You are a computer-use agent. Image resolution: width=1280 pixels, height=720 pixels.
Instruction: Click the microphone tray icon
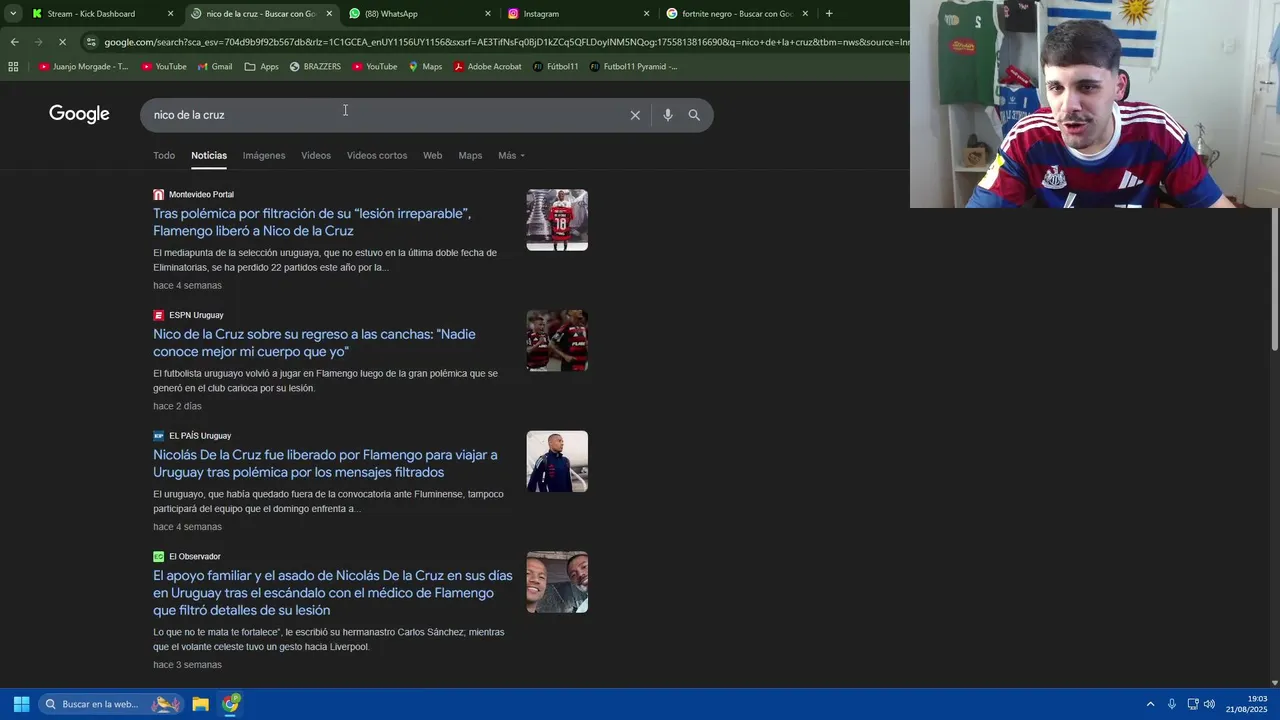coord(1172,704)
